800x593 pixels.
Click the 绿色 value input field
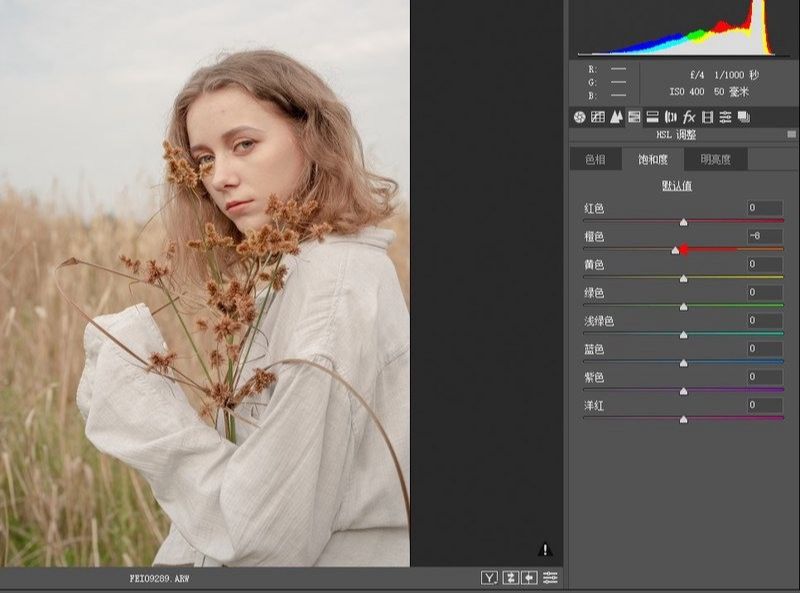(x=765, y=292)
